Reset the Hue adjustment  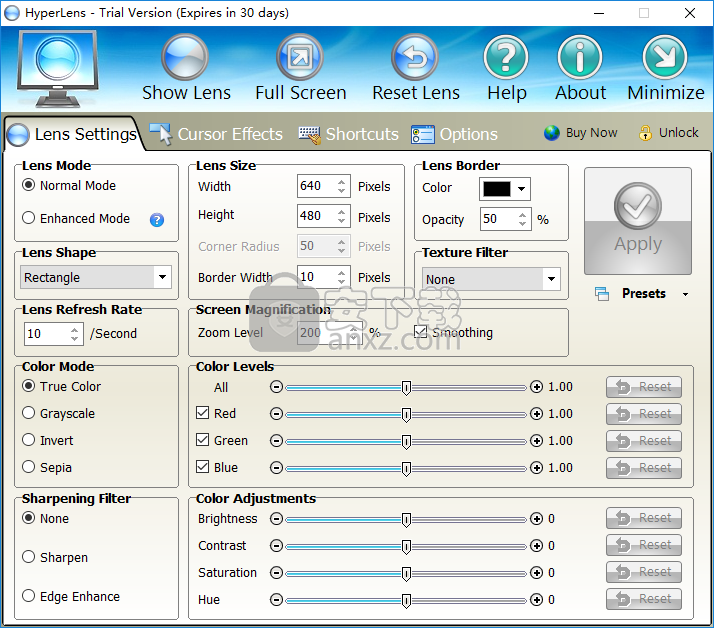pyautogui.click(x=643, y=599)
